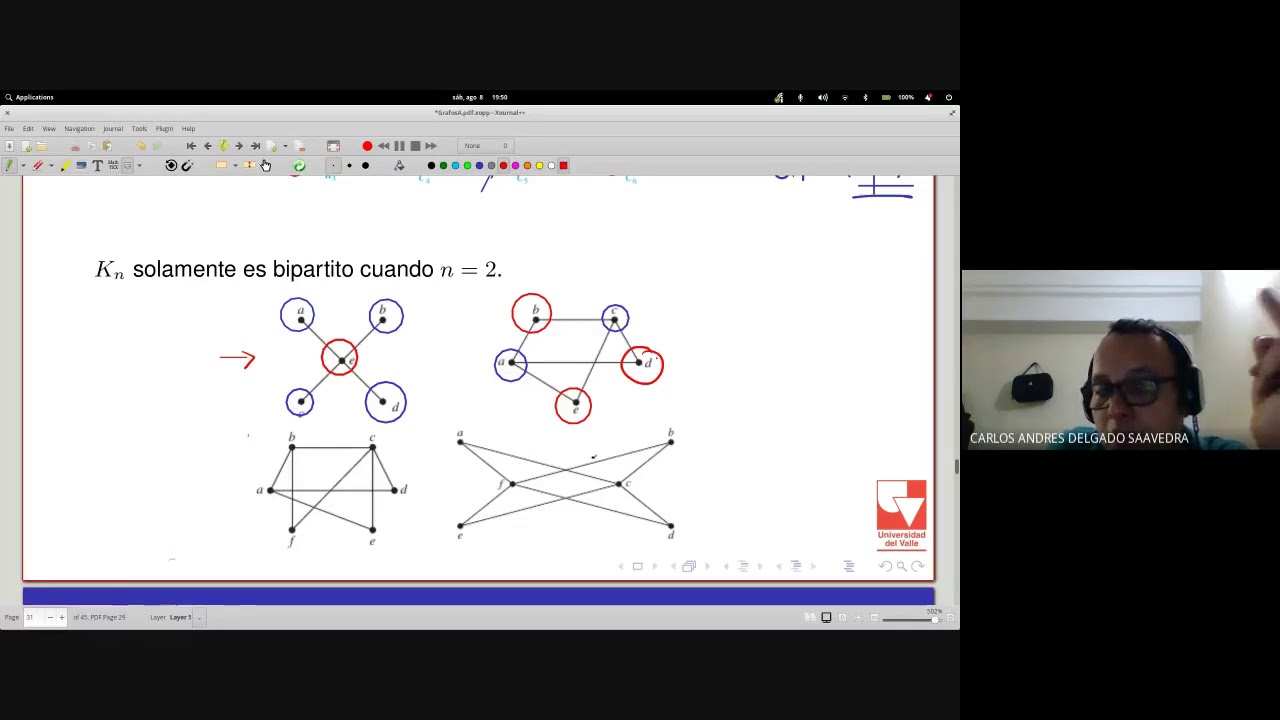Open the system volume indicator
This screenshot has width=1280, height=720.
[822, 97]
